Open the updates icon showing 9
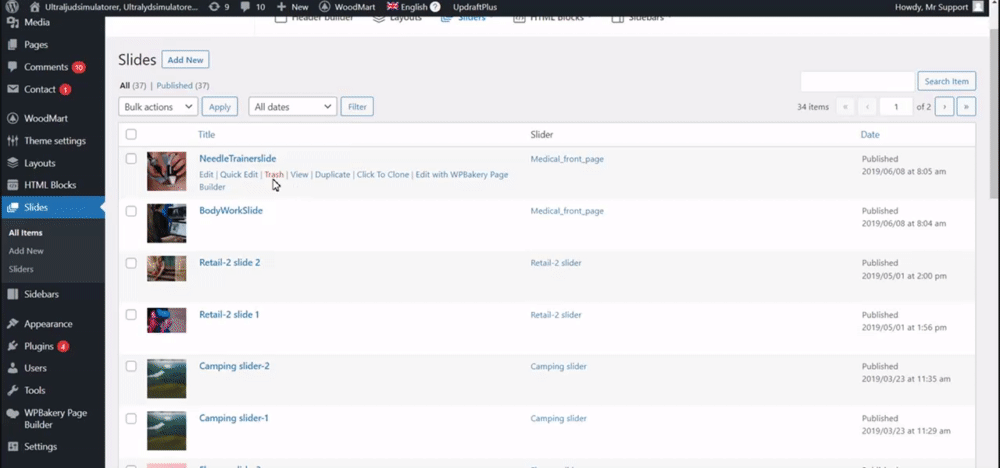This screenshot has width=1000, height=468. point(213,7)
